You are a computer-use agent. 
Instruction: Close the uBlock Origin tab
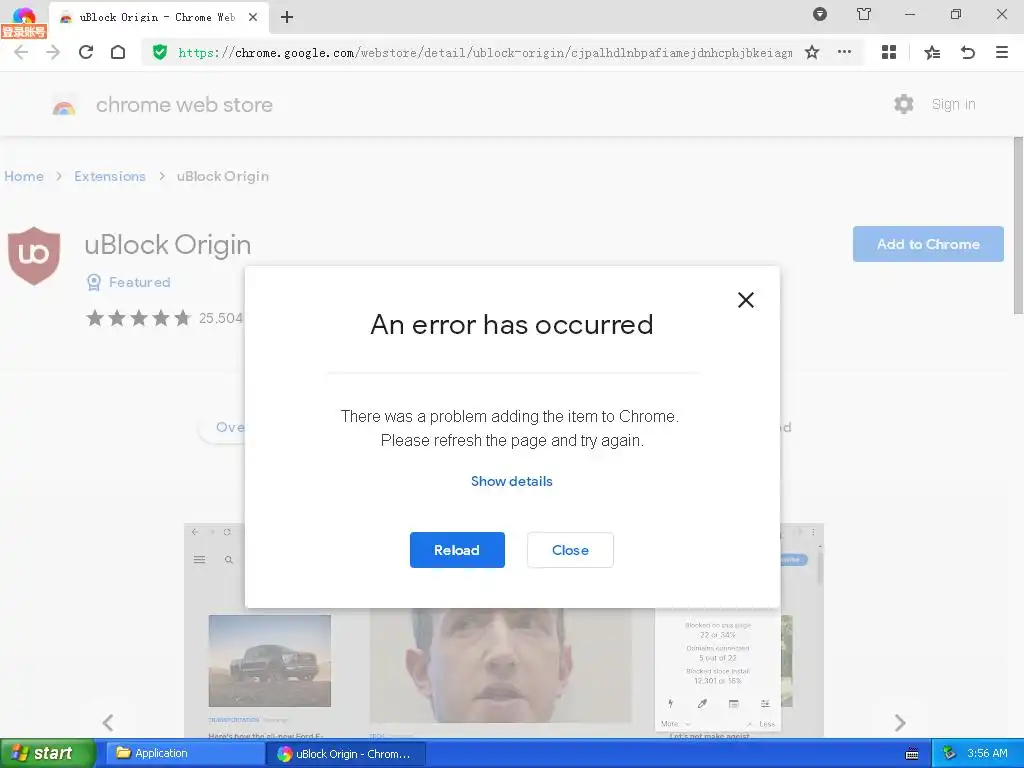(x=253, y=18)
